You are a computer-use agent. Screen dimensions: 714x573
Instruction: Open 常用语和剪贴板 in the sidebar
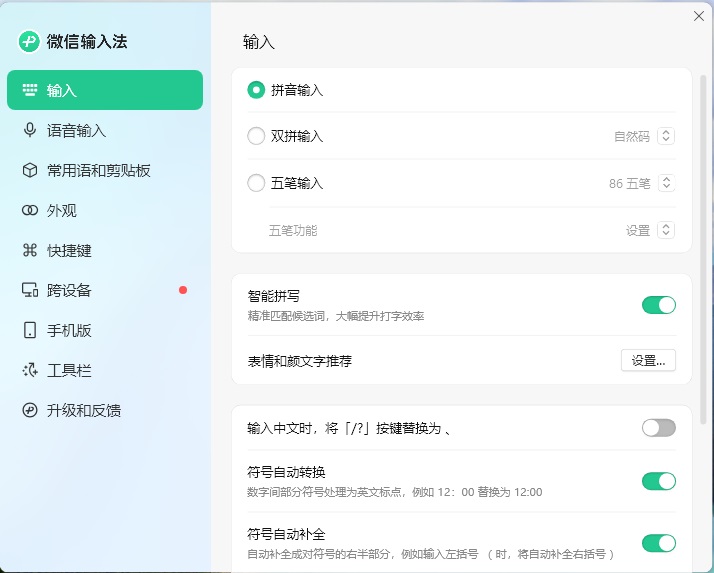tap(105, 170)
